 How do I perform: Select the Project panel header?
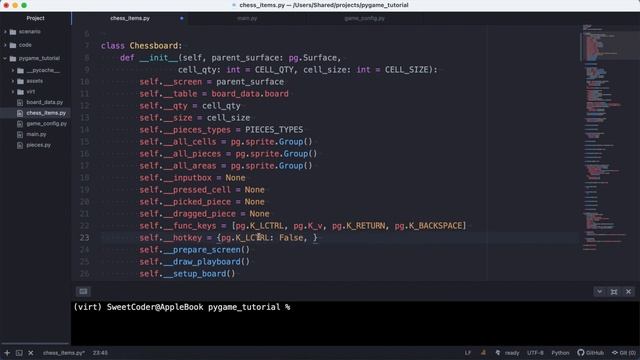coord(36,18)
